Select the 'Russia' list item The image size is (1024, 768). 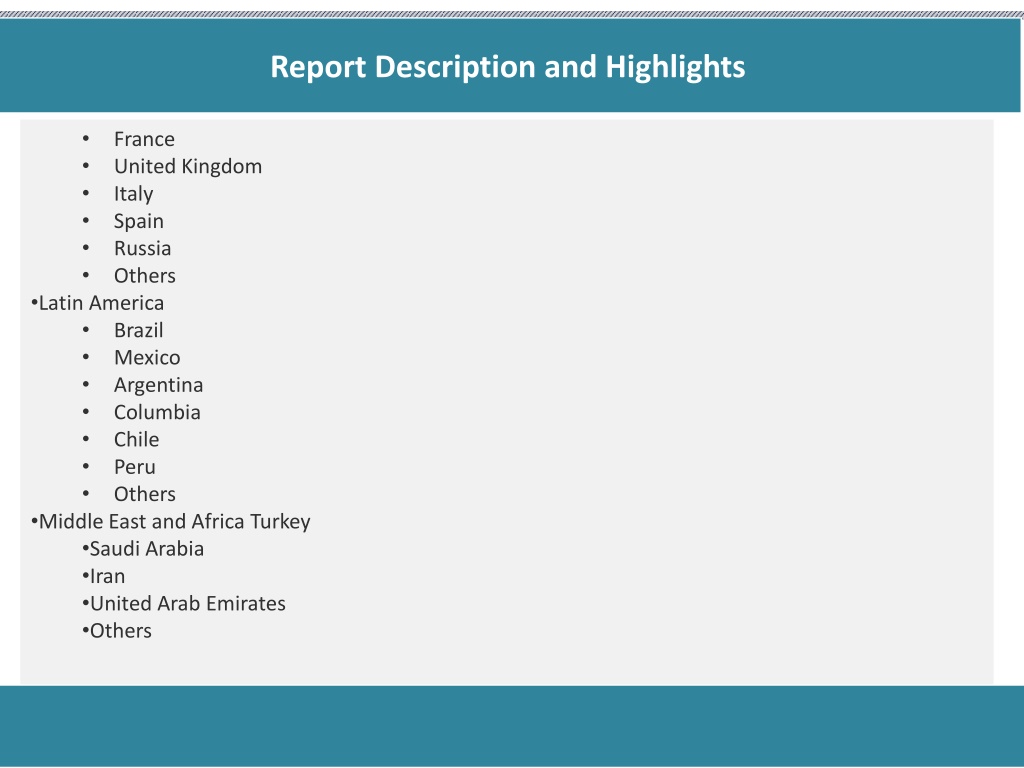tap(142, 248)
